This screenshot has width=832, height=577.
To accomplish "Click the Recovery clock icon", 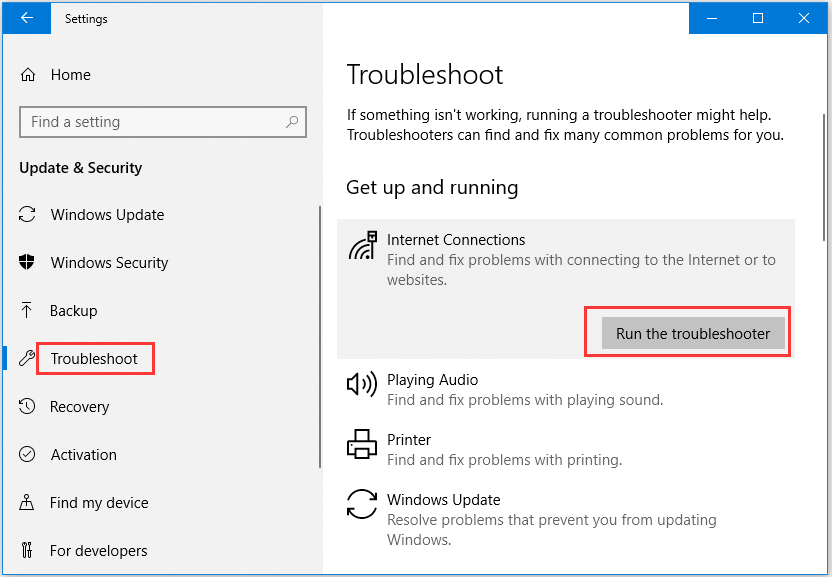I will click(28, 407).
